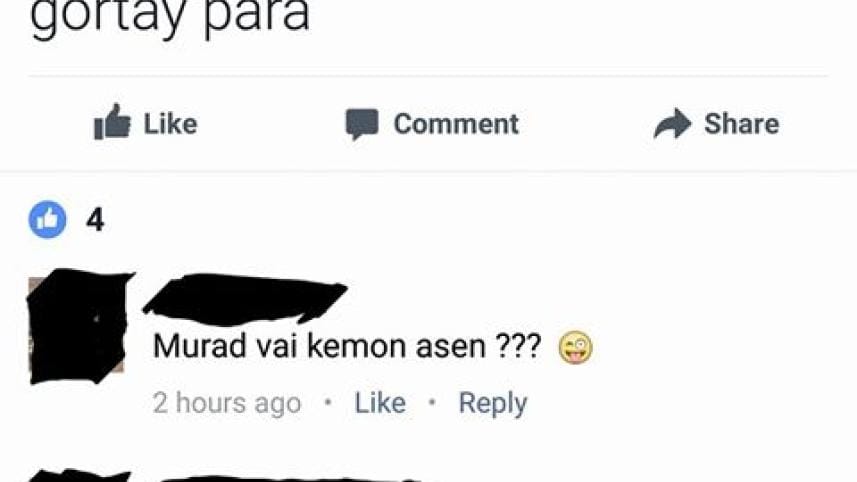
Task: Open the first commenter's blacked-out profile picture
Action: pos(78,326)
